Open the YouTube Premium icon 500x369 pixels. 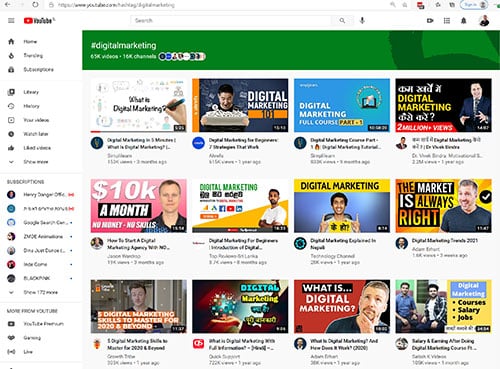tap(11, 324)
